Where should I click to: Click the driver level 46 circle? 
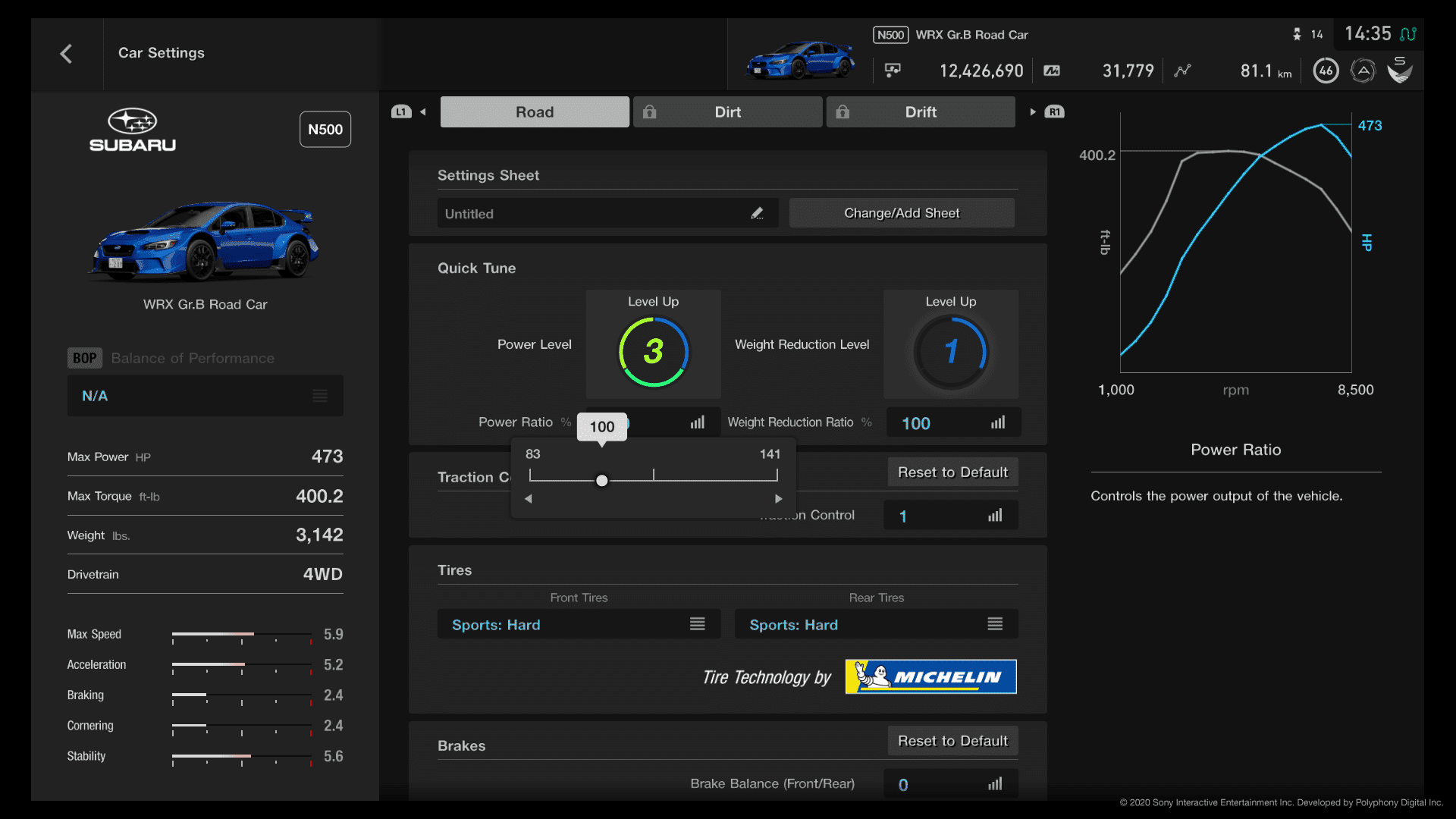coord(1326,71)
